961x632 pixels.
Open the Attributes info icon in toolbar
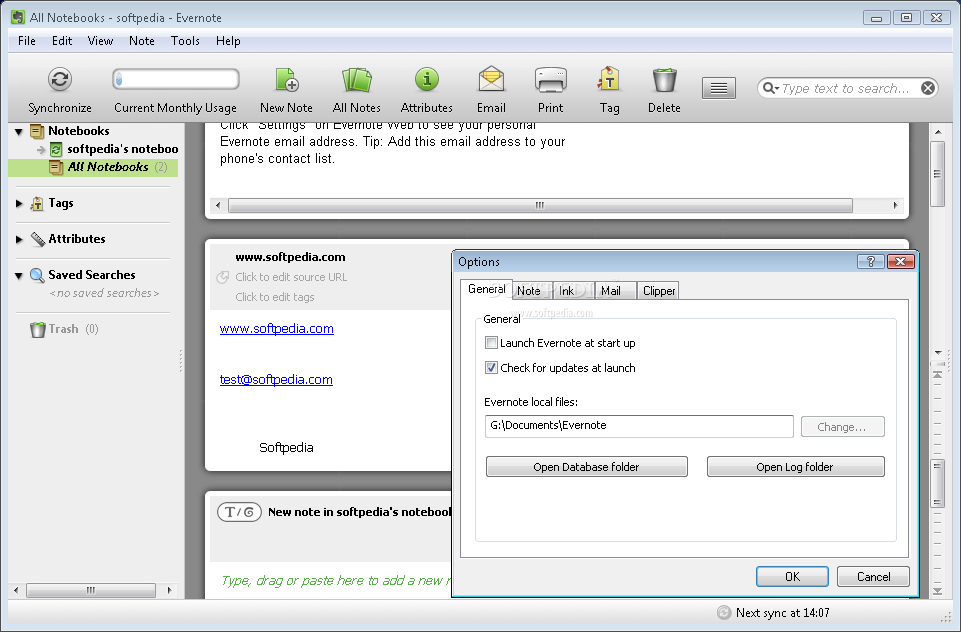(427, 80)
